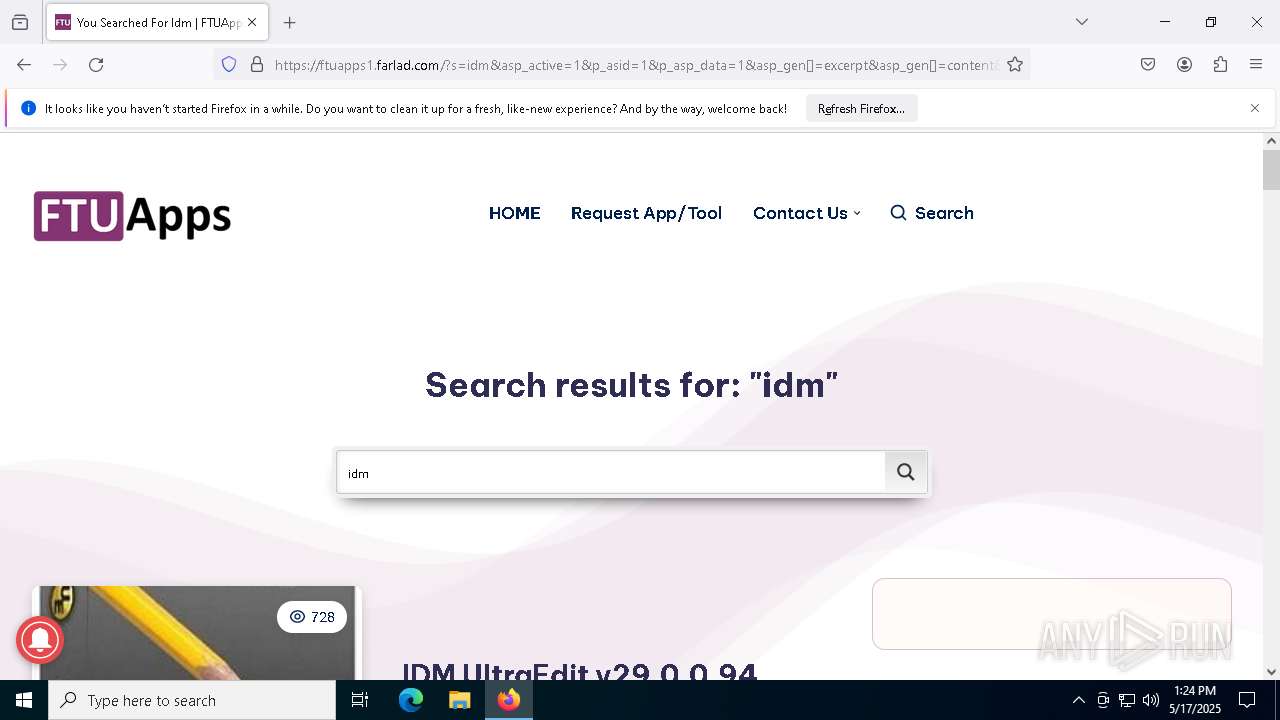Click the Firefox taskbar icon
The width and height of the screenshot is (1280, 720).
click(x=509, y=700)
